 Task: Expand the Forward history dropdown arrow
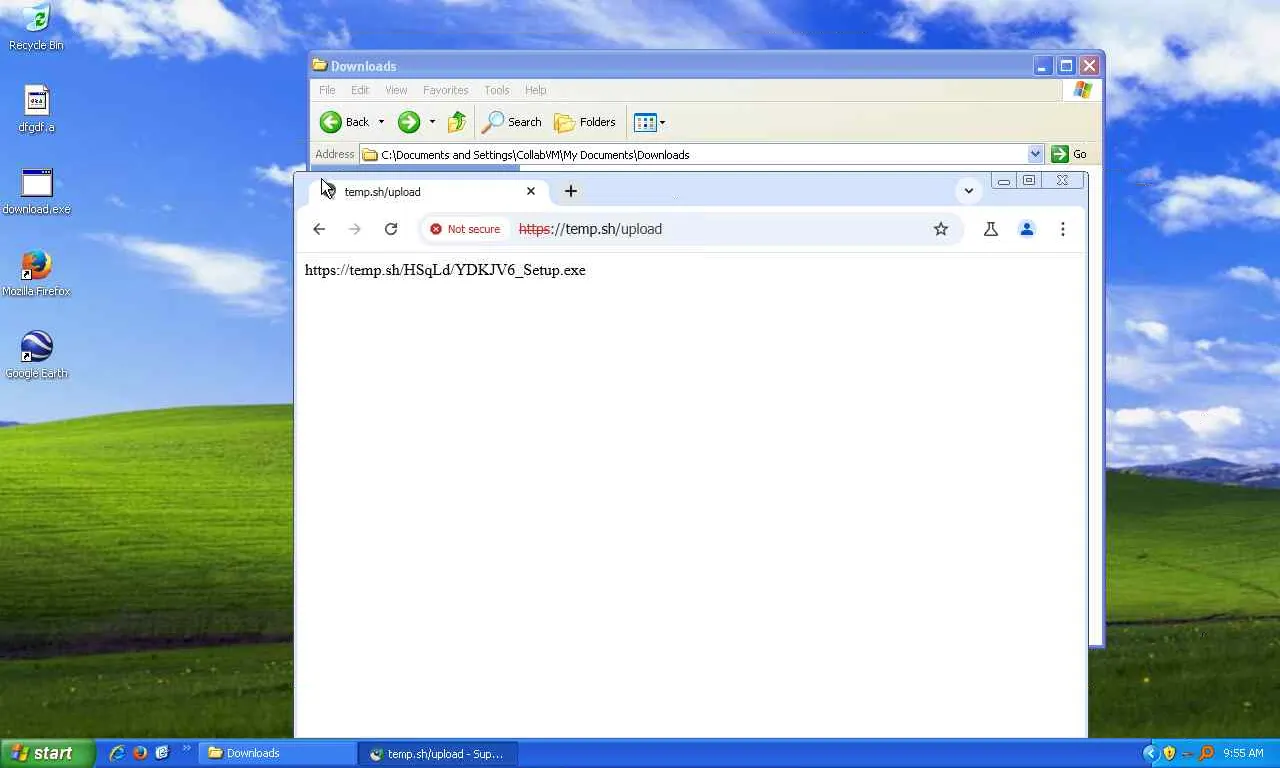click(432, 122)
